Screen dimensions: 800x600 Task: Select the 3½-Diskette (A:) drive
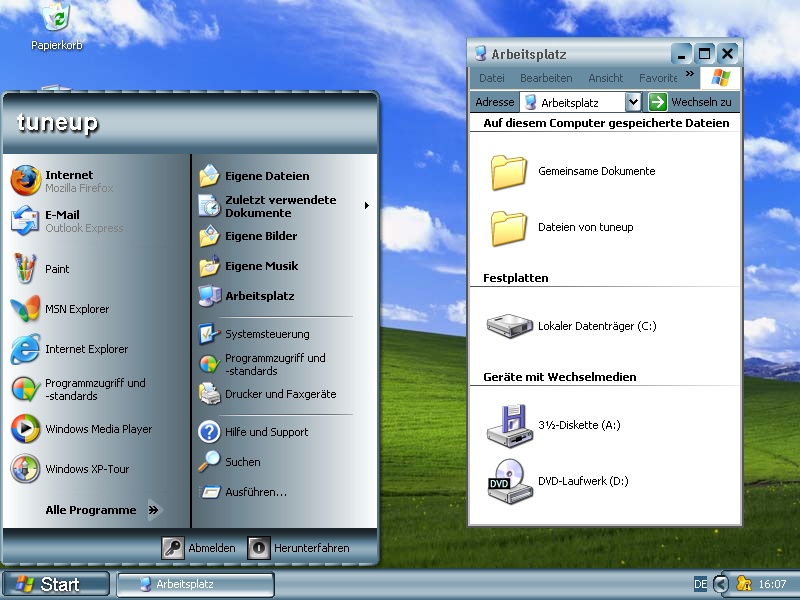pos(554,426)
